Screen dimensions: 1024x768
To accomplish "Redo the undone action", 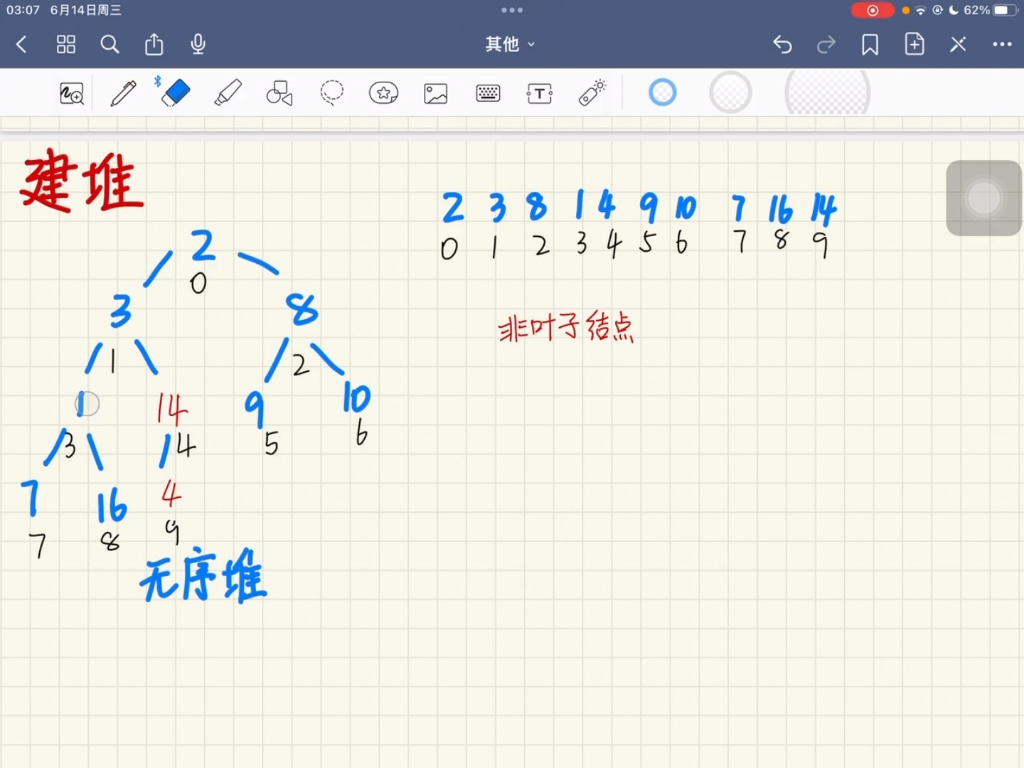I will point(826,44).
